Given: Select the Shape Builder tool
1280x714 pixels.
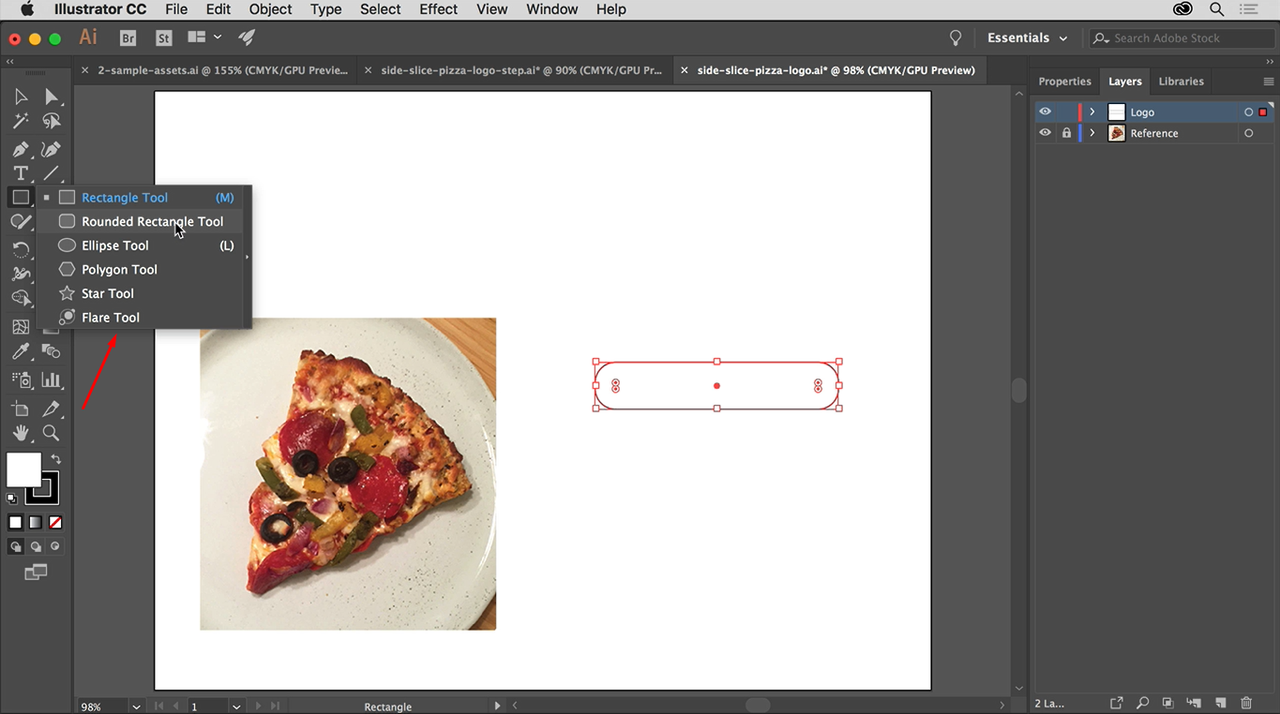Looking at the screenshot, I should point(20,298).
